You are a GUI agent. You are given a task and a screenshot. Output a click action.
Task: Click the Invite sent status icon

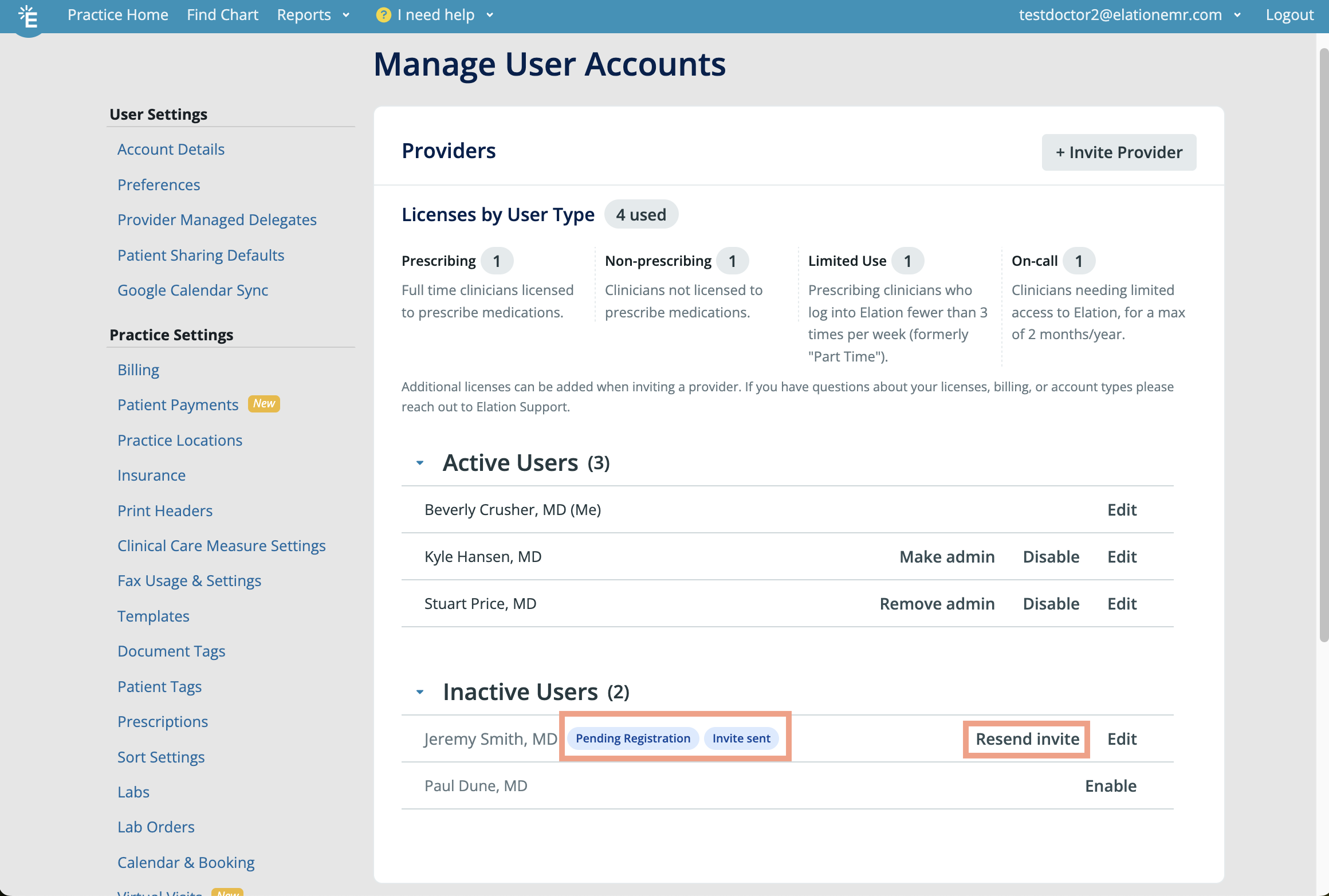[x=741, y=738]
